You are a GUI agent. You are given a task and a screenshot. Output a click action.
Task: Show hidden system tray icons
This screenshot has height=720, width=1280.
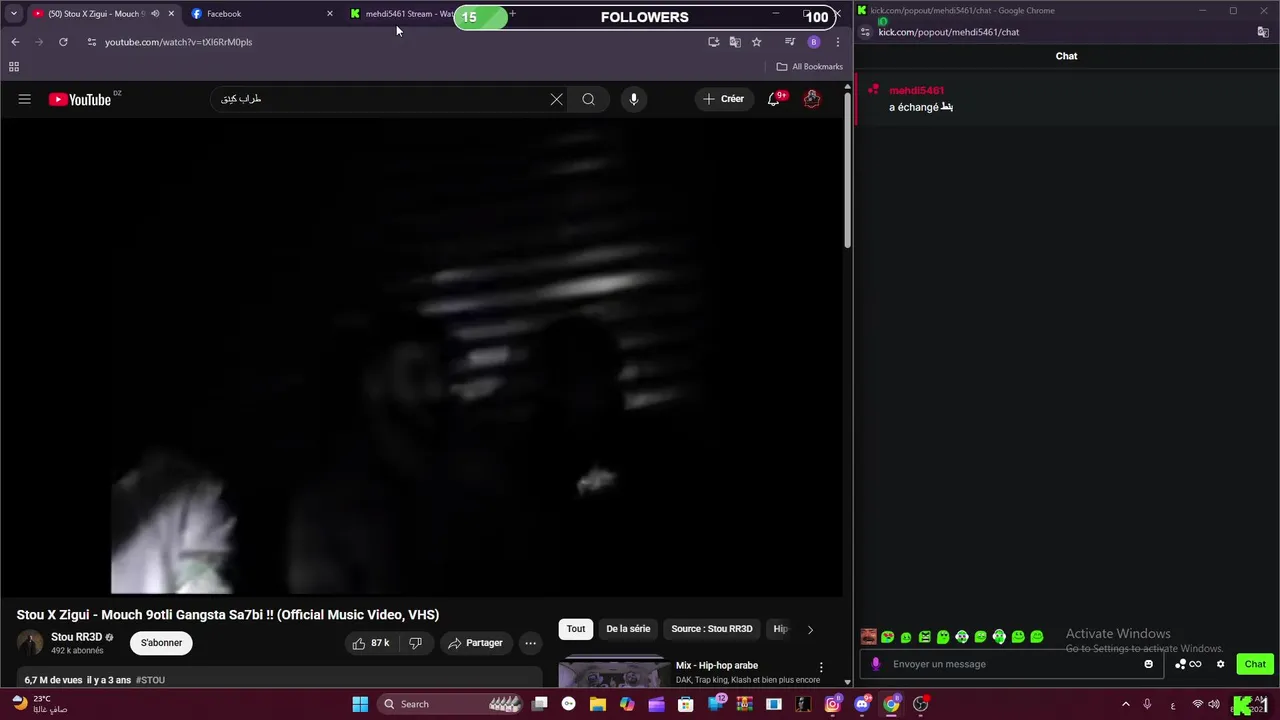coord(1125,704)
